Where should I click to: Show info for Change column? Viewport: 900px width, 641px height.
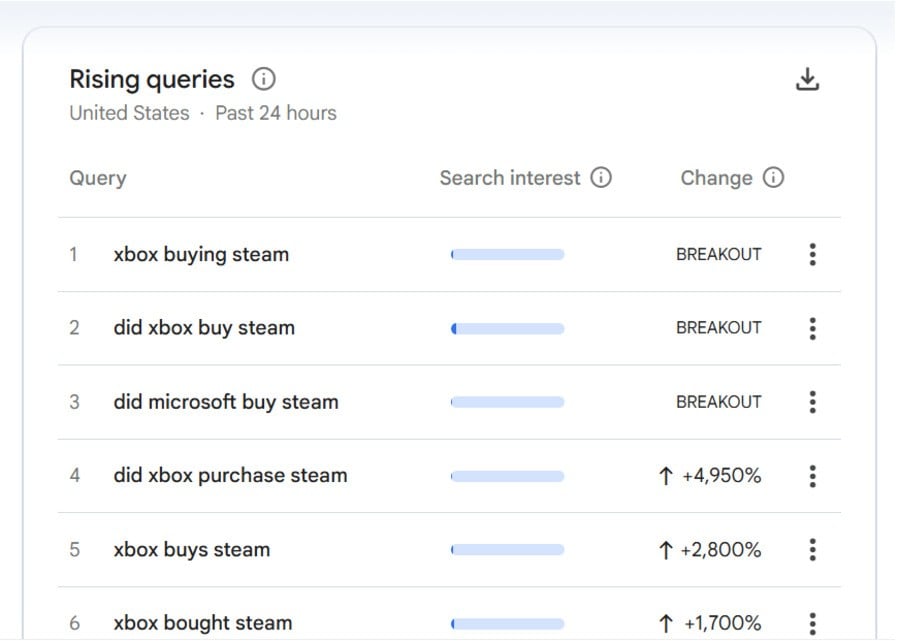click(773, 178)
